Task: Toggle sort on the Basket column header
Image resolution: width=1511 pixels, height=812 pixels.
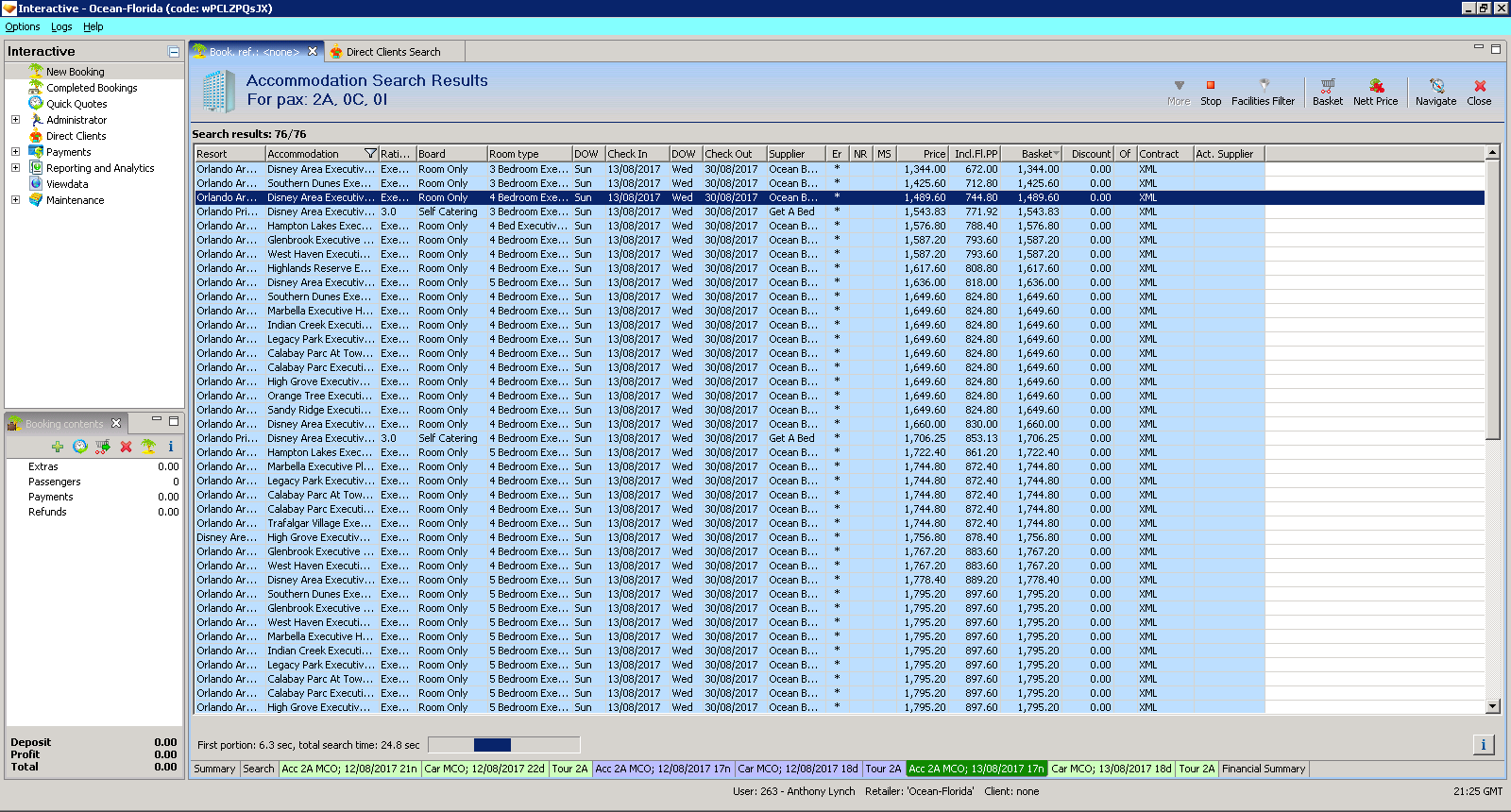Action: tap(1039, 154)
